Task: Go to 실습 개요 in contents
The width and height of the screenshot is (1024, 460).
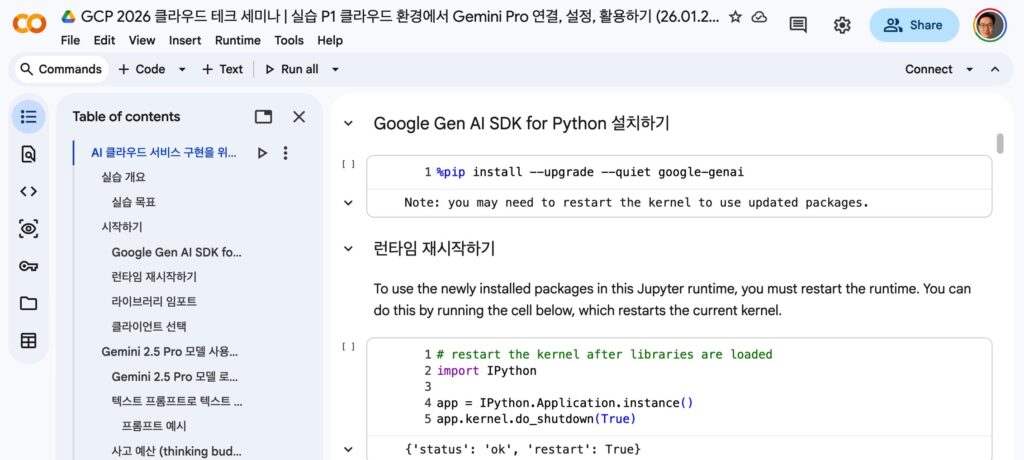Action: pyautogui.click(x=123, y=177)
